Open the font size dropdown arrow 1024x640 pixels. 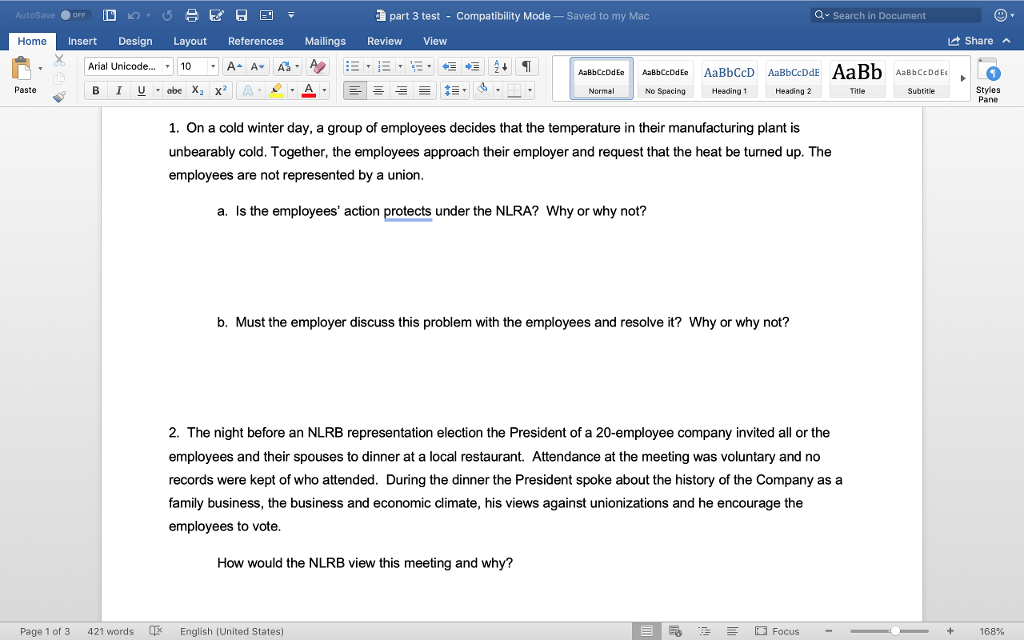tap(213, 67)
